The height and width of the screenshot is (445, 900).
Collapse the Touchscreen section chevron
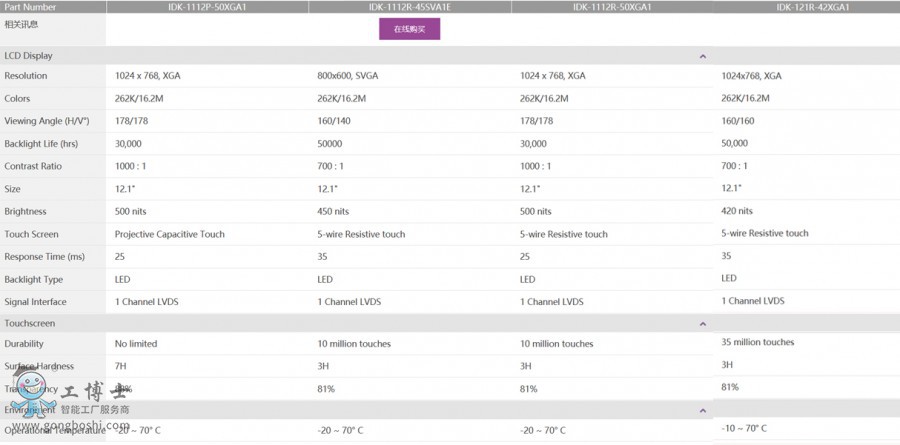point(703,324)
